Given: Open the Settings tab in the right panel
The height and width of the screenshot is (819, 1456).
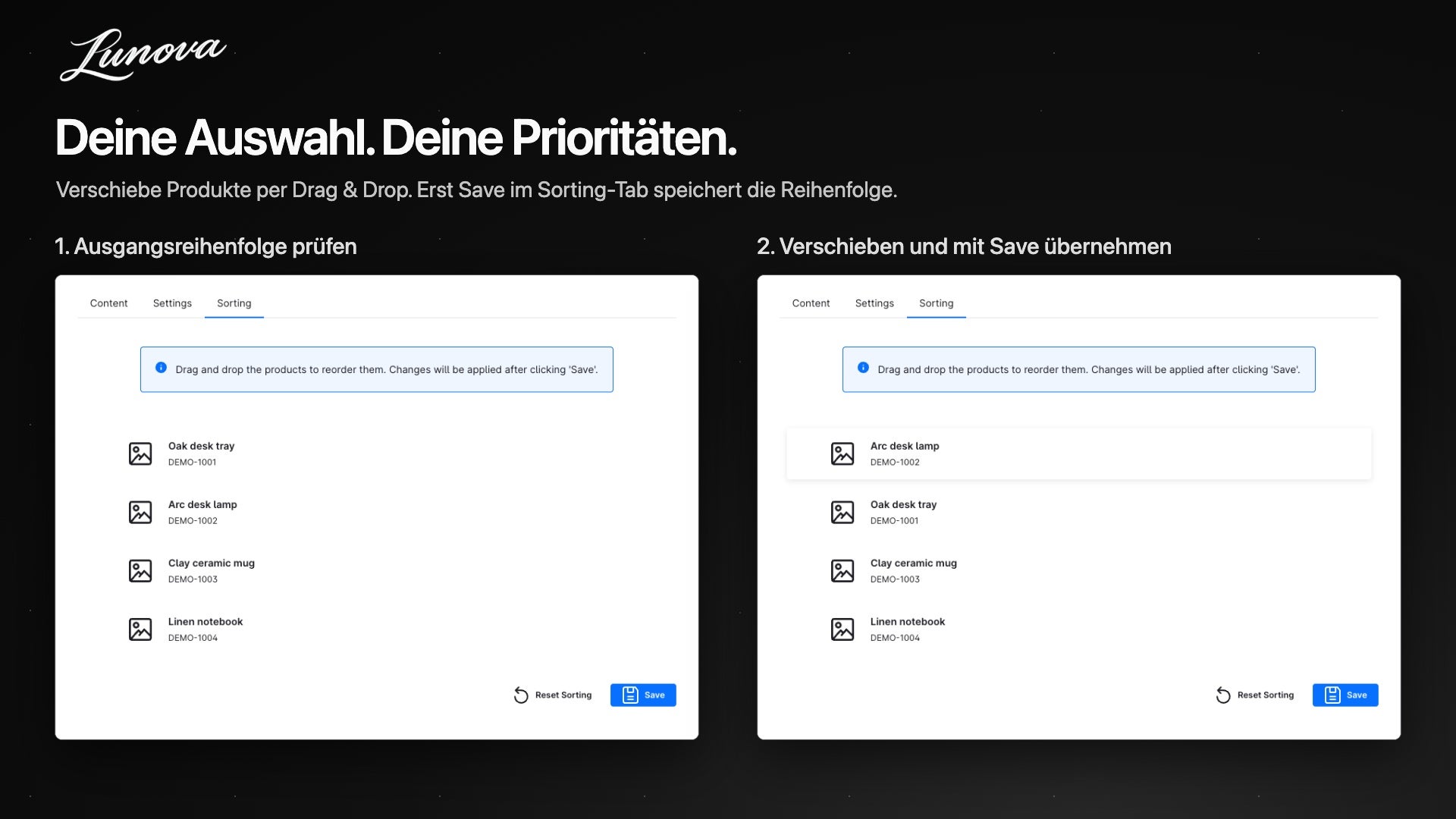Looking at the screenshot, I should tap(874, 303).
